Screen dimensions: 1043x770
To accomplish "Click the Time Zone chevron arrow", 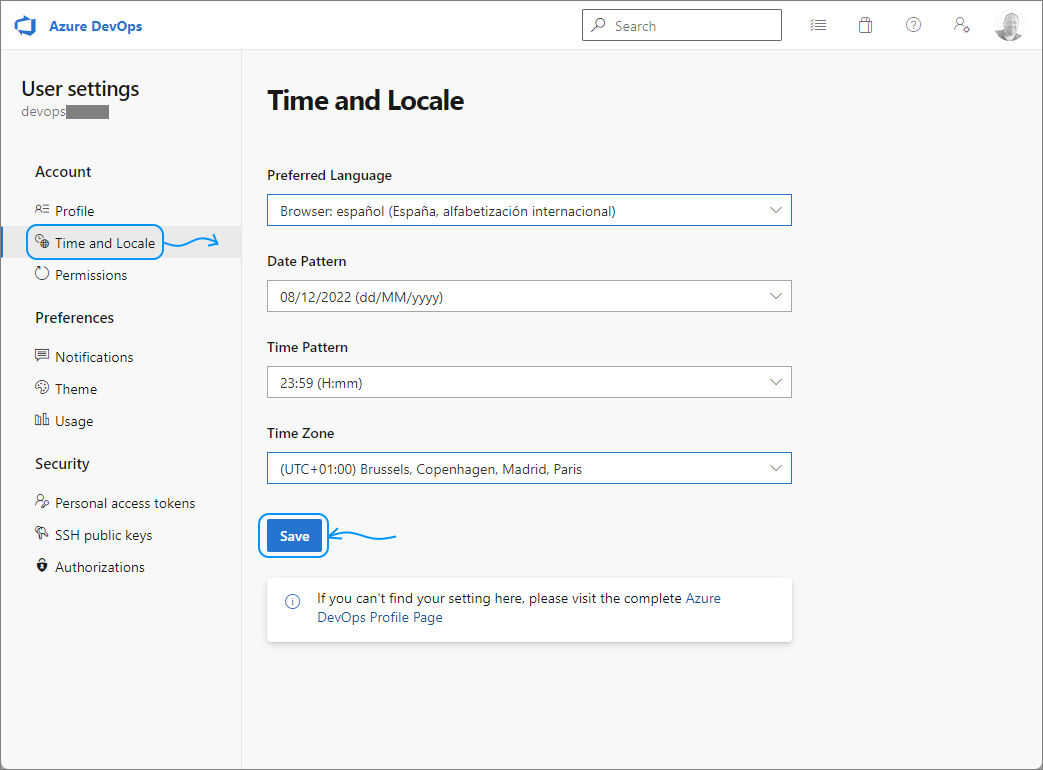I will (x=776, y=468).
